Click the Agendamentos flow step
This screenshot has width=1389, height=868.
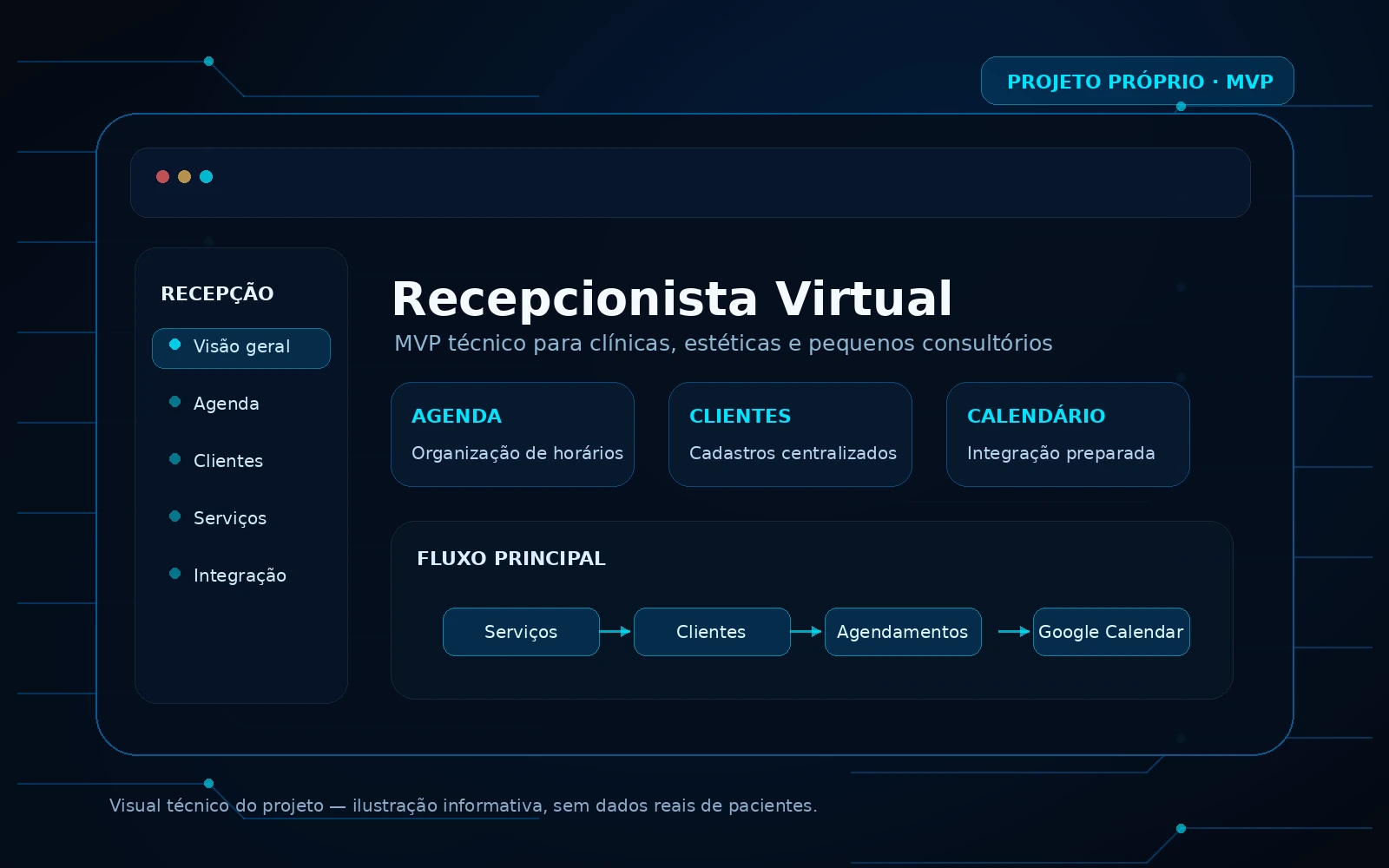click(x=903, y=632)
